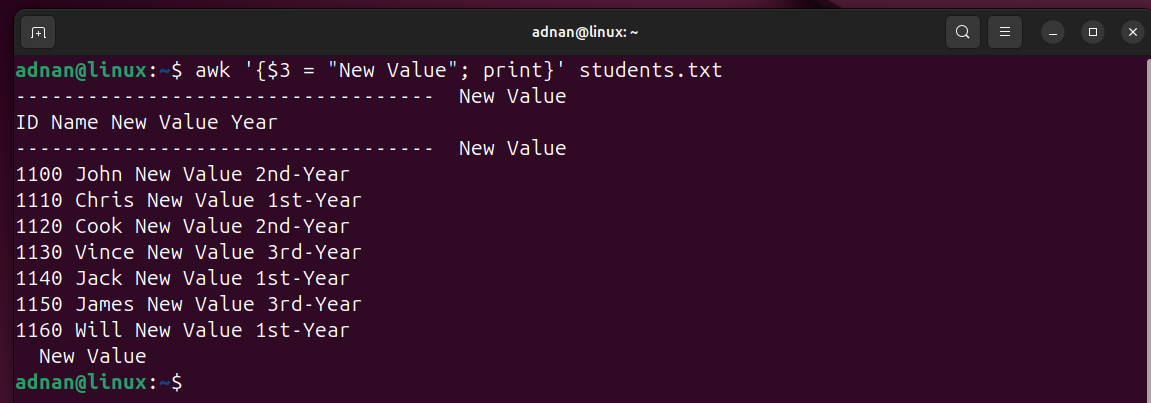Click the header line ID Name New Value Year
Screen dimensions: 1151x403
[147, 123]
